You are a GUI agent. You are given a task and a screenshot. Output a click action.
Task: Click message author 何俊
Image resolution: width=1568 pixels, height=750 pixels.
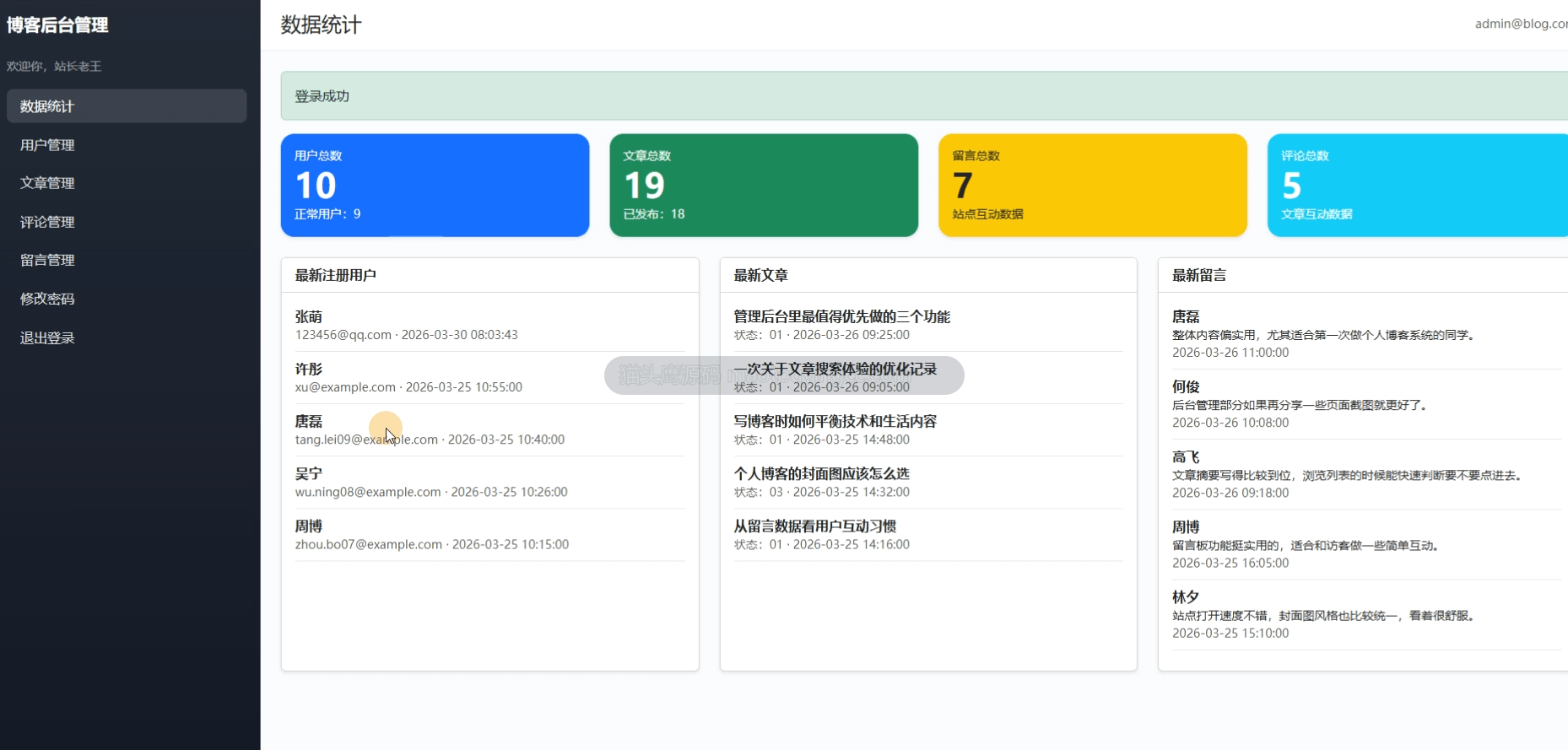click(x=1186, y=387)
